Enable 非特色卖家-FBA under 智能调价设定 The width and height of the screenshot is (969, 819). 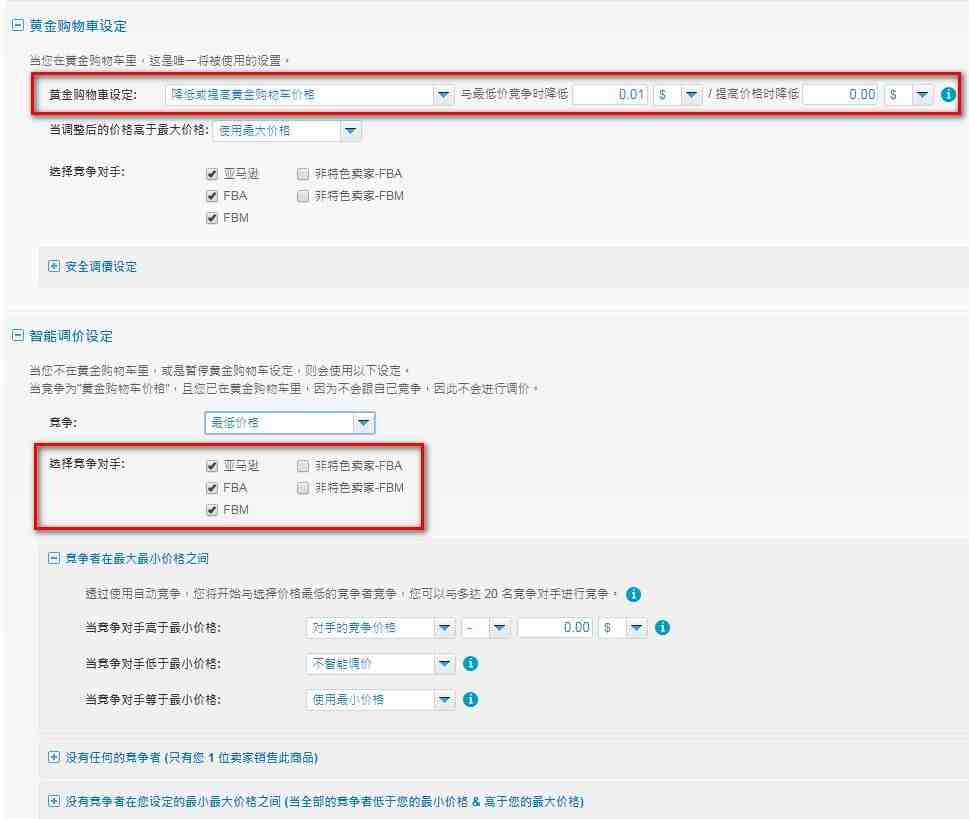pos(303,466)
